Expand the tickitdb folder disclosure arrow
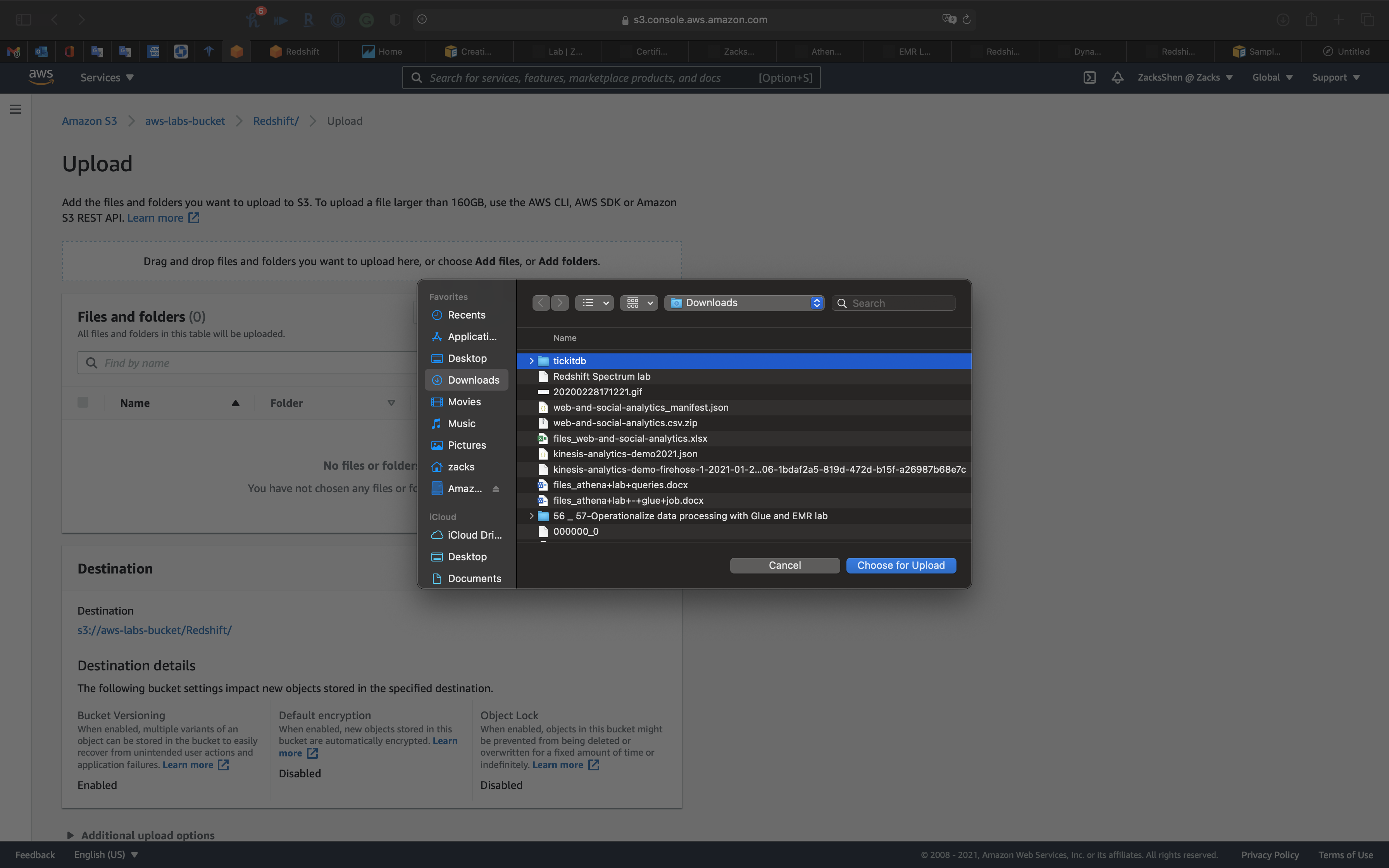 point(531,361)
